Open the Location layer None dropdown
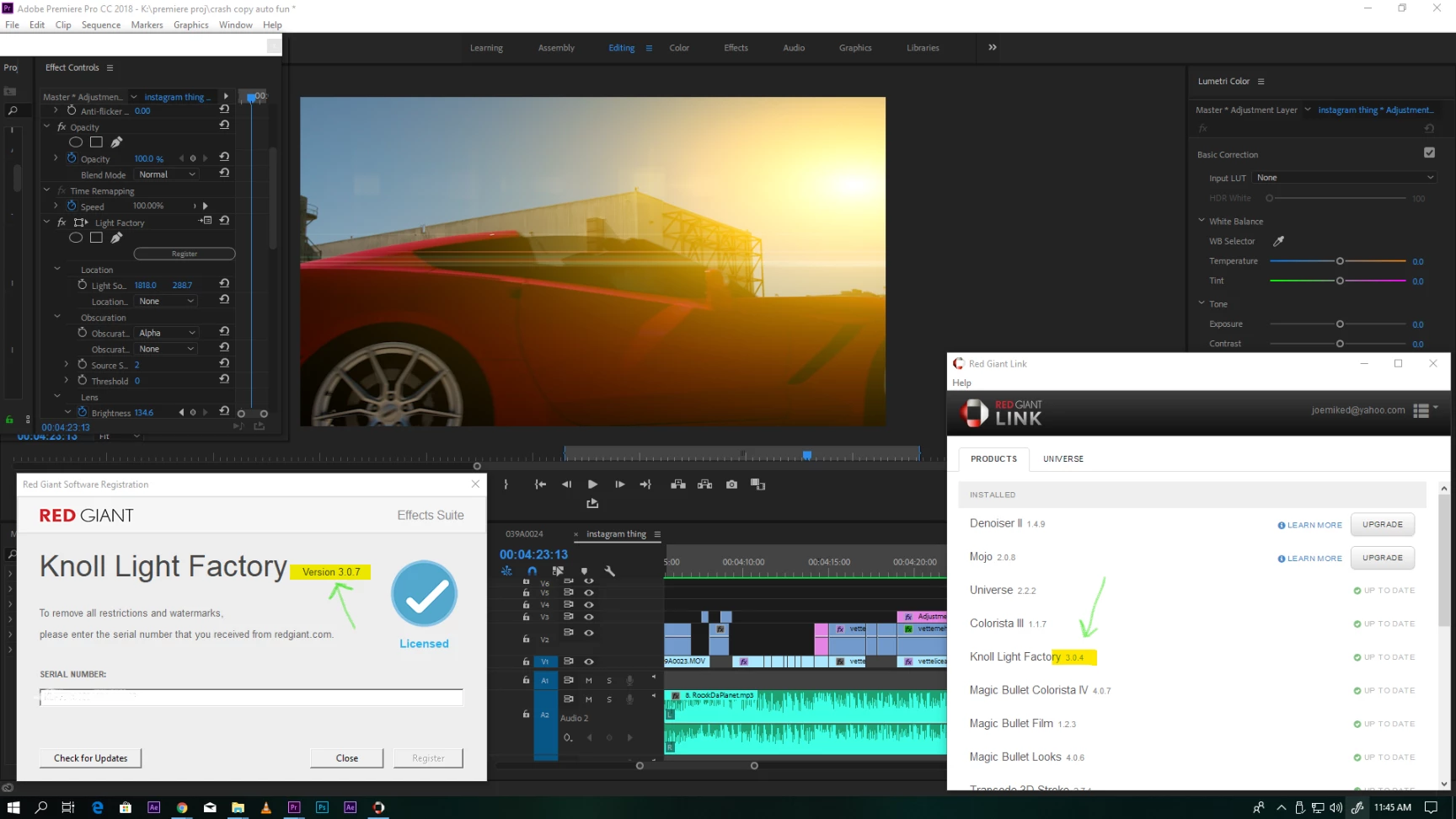Viewport: 1456px width, 819px height. pos(167,301)
